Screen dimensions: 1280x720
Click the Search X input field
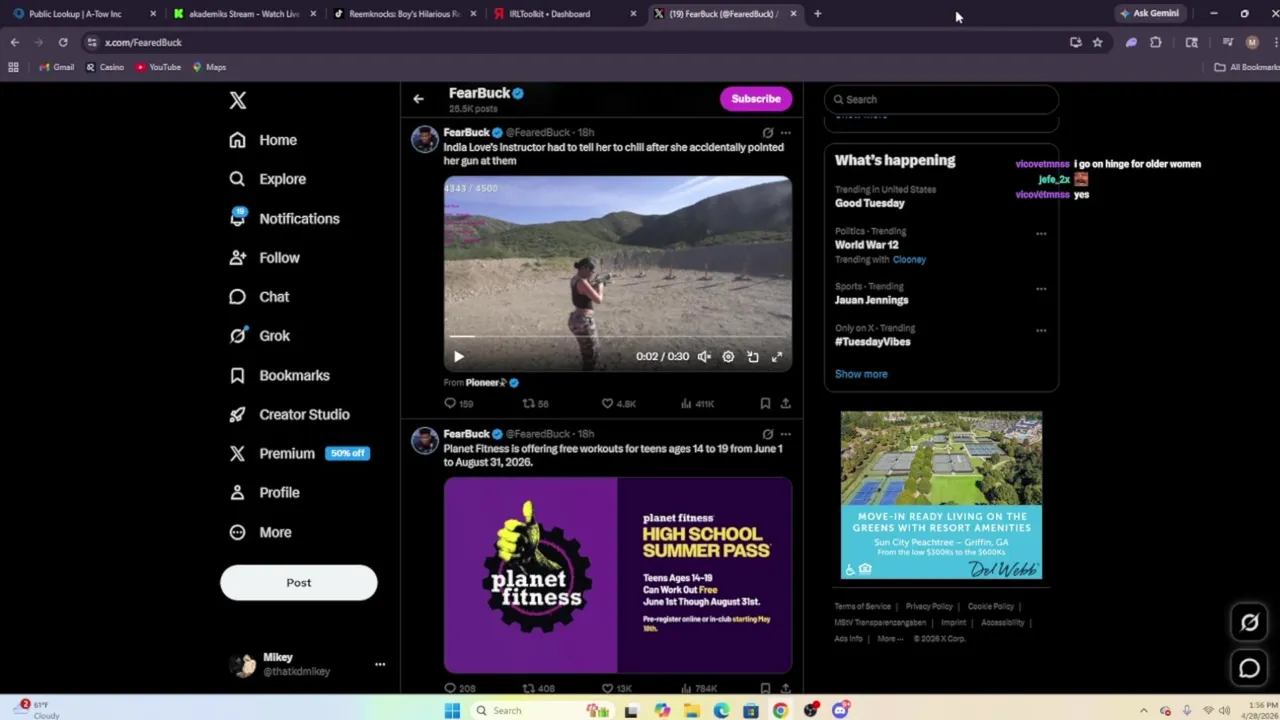pos(941,99)
